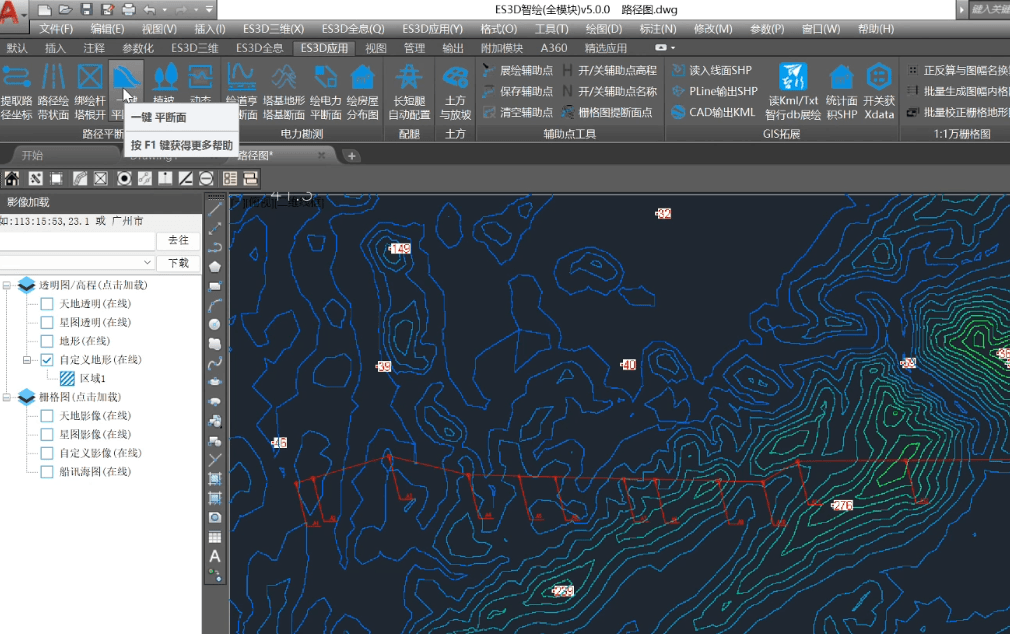
Task: Click the 提取路径坐标 ribbon icon
Action: [16, 78]
